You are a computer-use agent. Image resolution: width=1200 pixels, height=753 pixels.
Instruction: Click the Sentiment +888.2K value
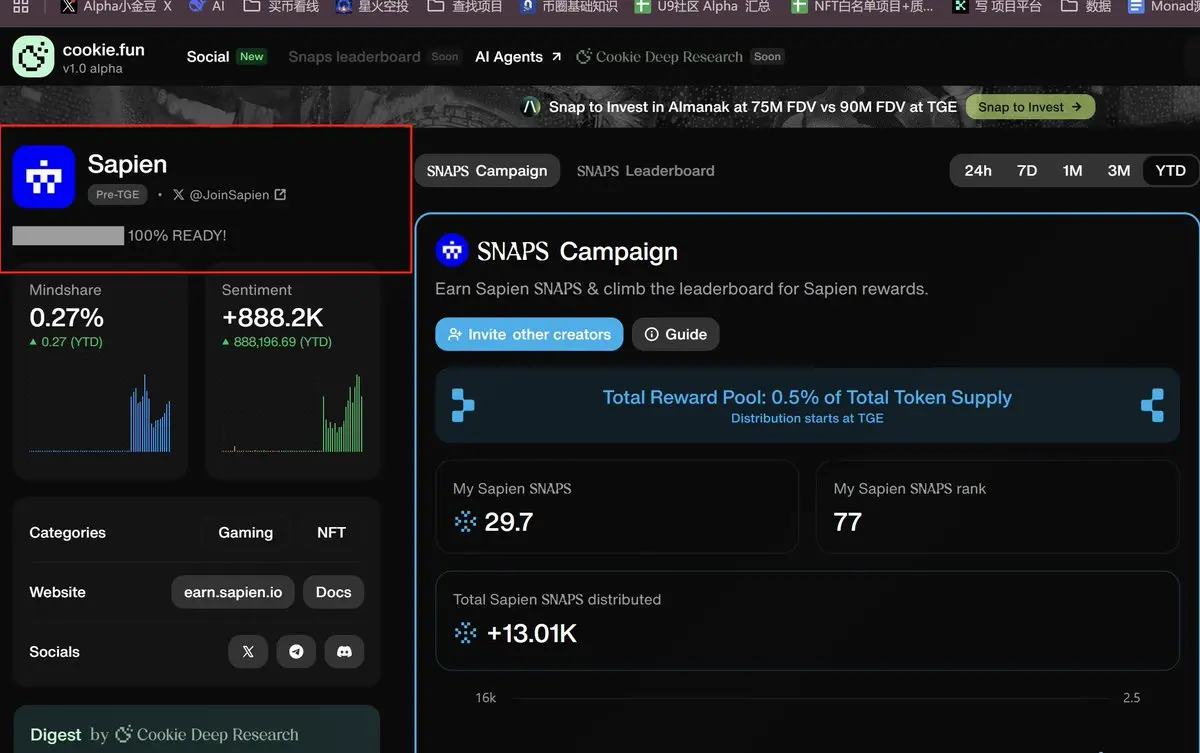pyautogui.click(x=273, y=318)
